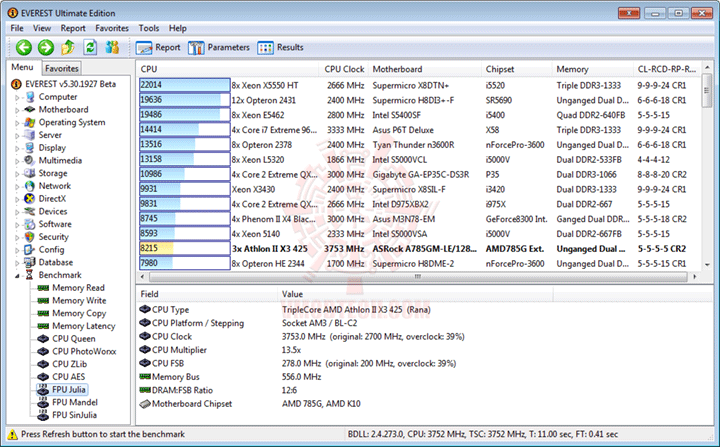Expand the Display tree node

[x=17, y=148]
